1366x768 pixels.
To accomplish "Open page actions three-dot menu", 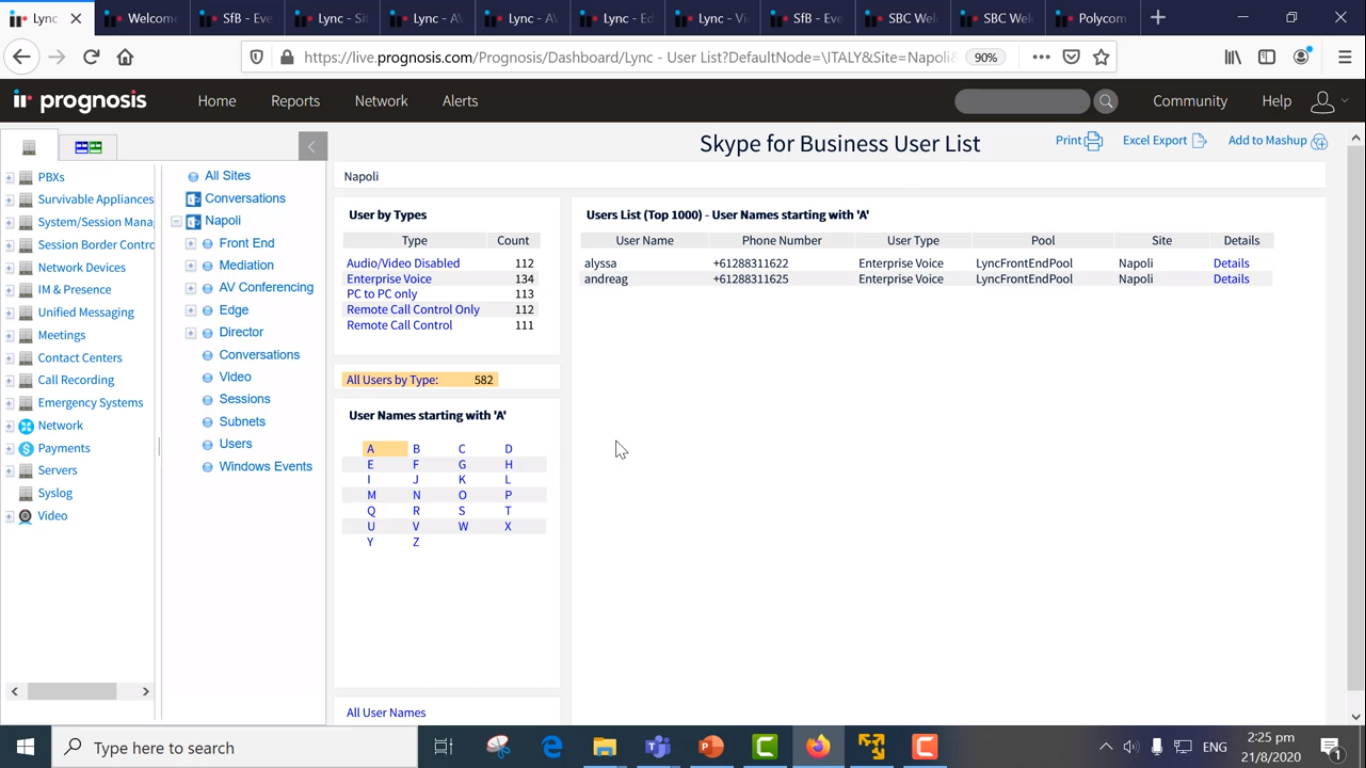I will [x=1041, y=57].
